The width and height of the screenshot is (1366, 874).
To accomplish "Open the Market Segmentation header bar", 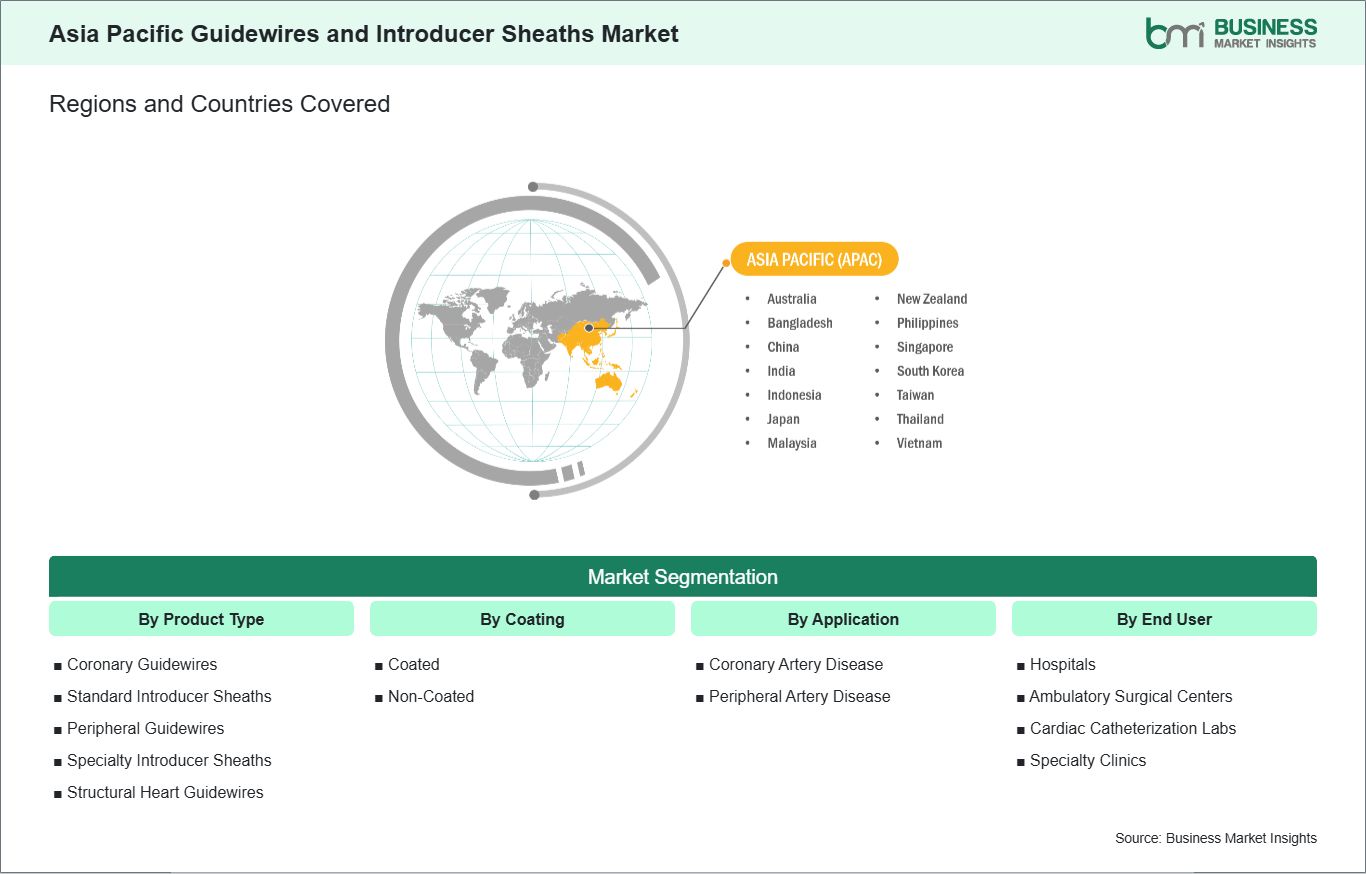I will [x=683, y=576].
